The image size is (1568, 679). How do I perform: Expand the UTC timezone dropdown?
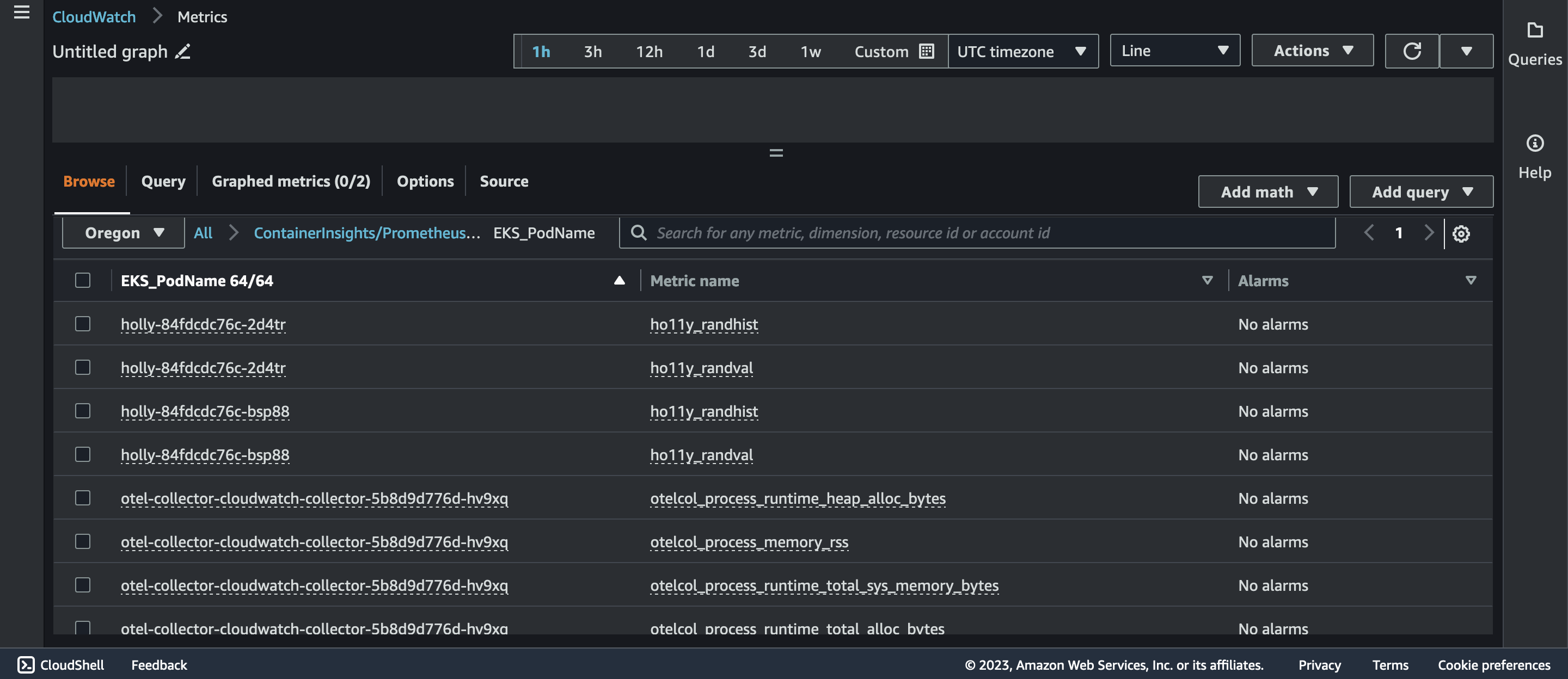(x=1022, y=52)
